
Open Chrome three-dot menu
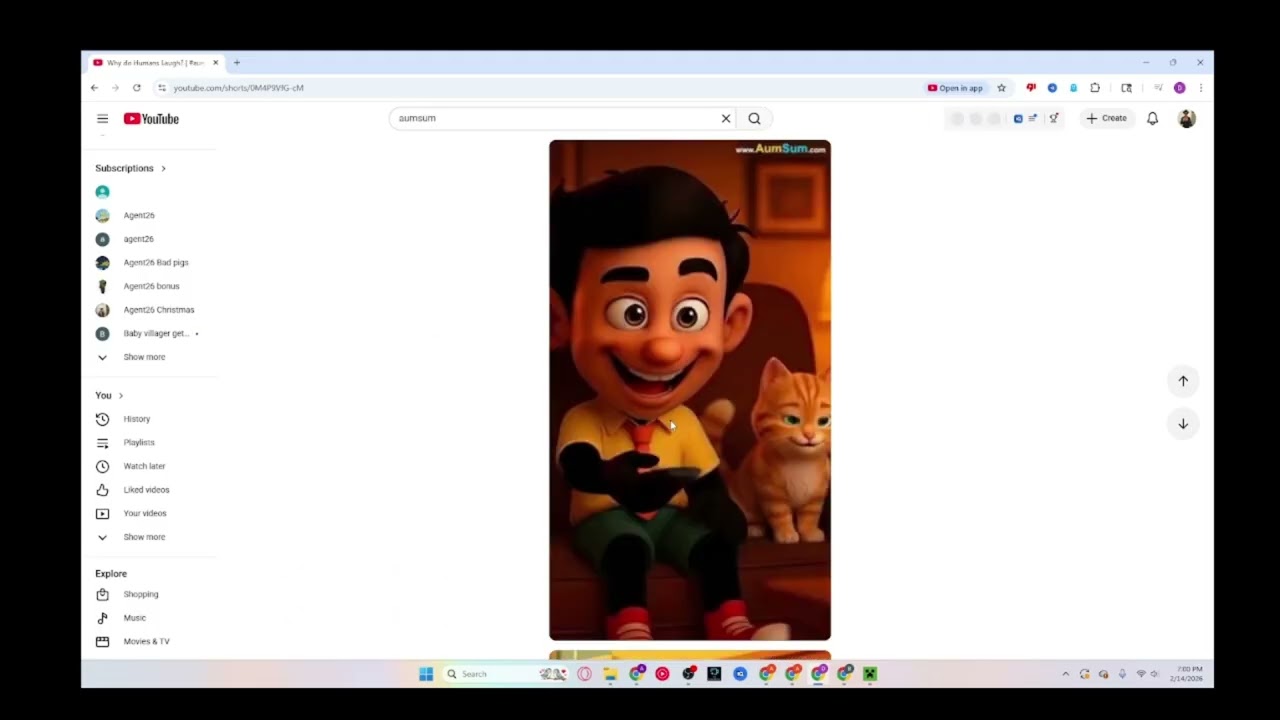coord(1200,88)
